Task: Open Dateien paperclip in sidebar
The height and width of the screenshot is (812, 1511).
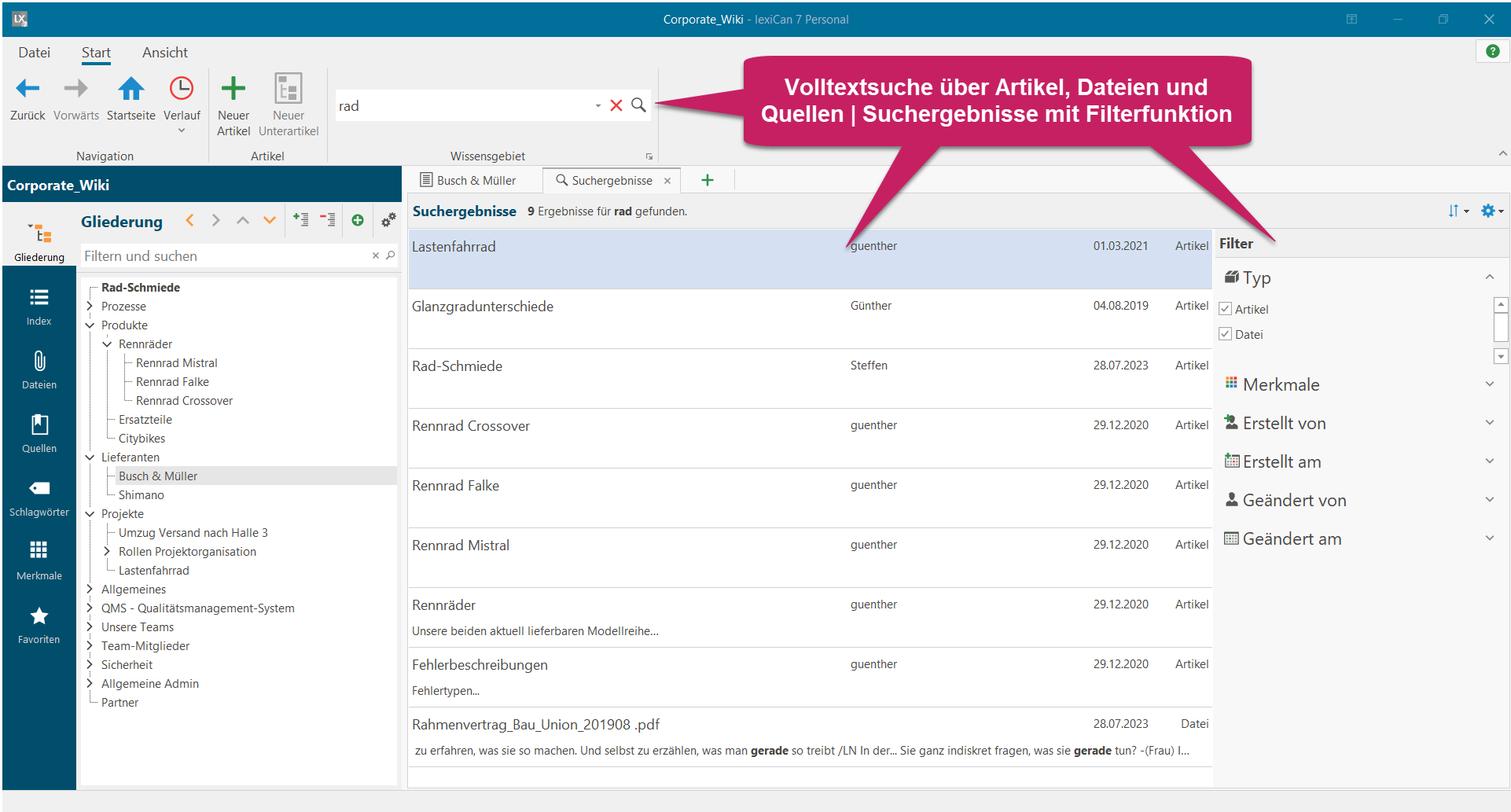Action: coord(39,370)
